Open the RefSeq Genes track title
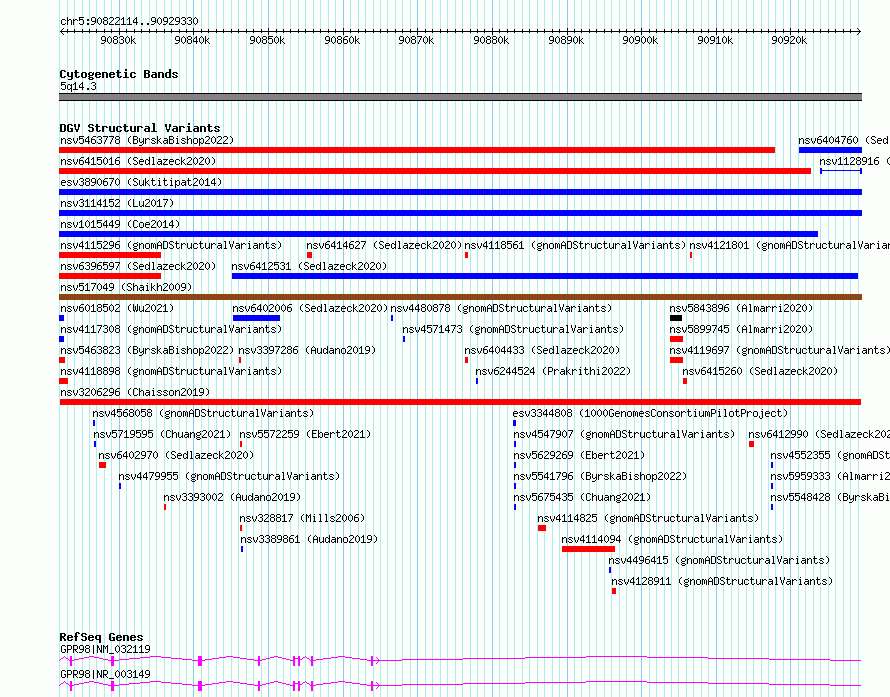 pos(101,637)
